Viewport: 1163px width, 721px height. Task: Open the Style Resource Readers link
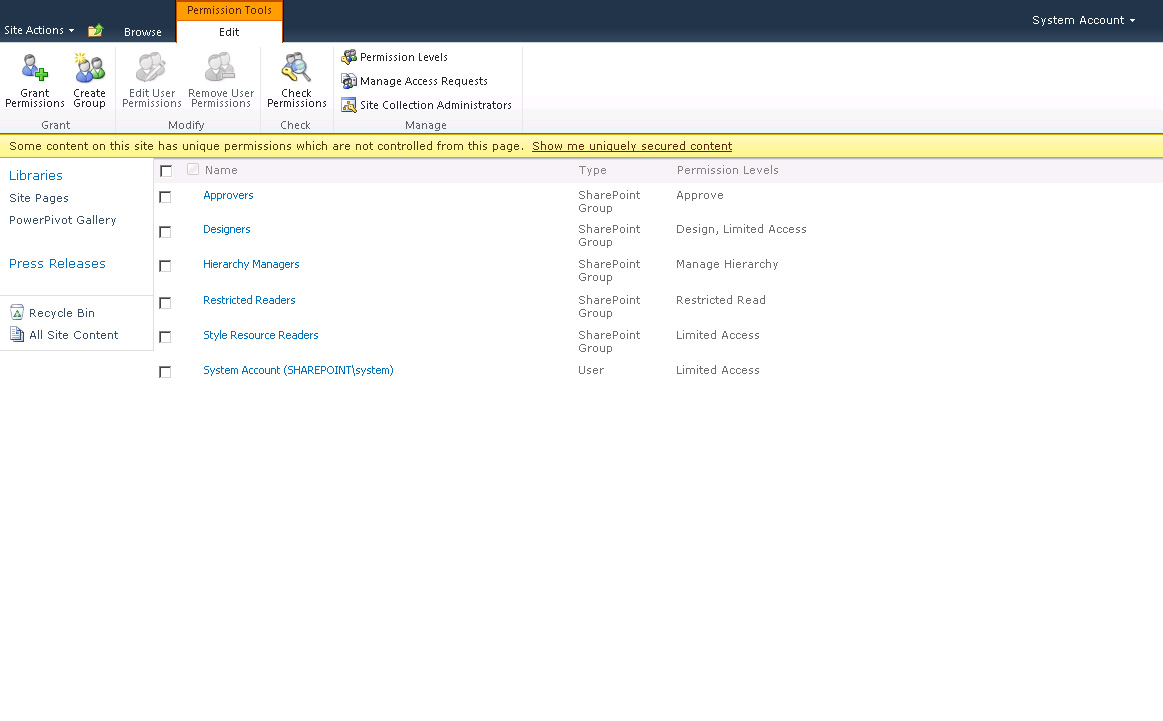pyautogui.click(x=260, y=335)
